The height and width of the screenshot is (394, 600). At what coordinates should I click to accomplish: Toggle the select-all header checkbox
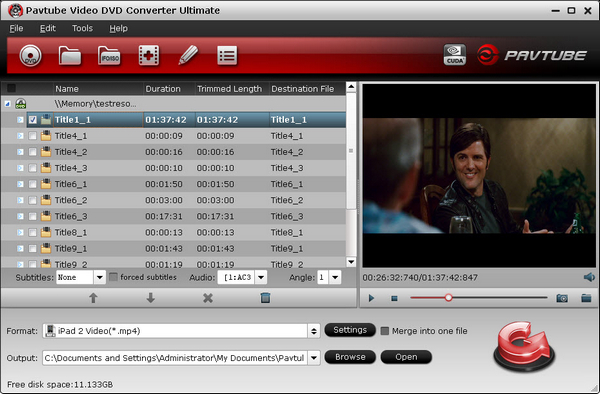11,88
